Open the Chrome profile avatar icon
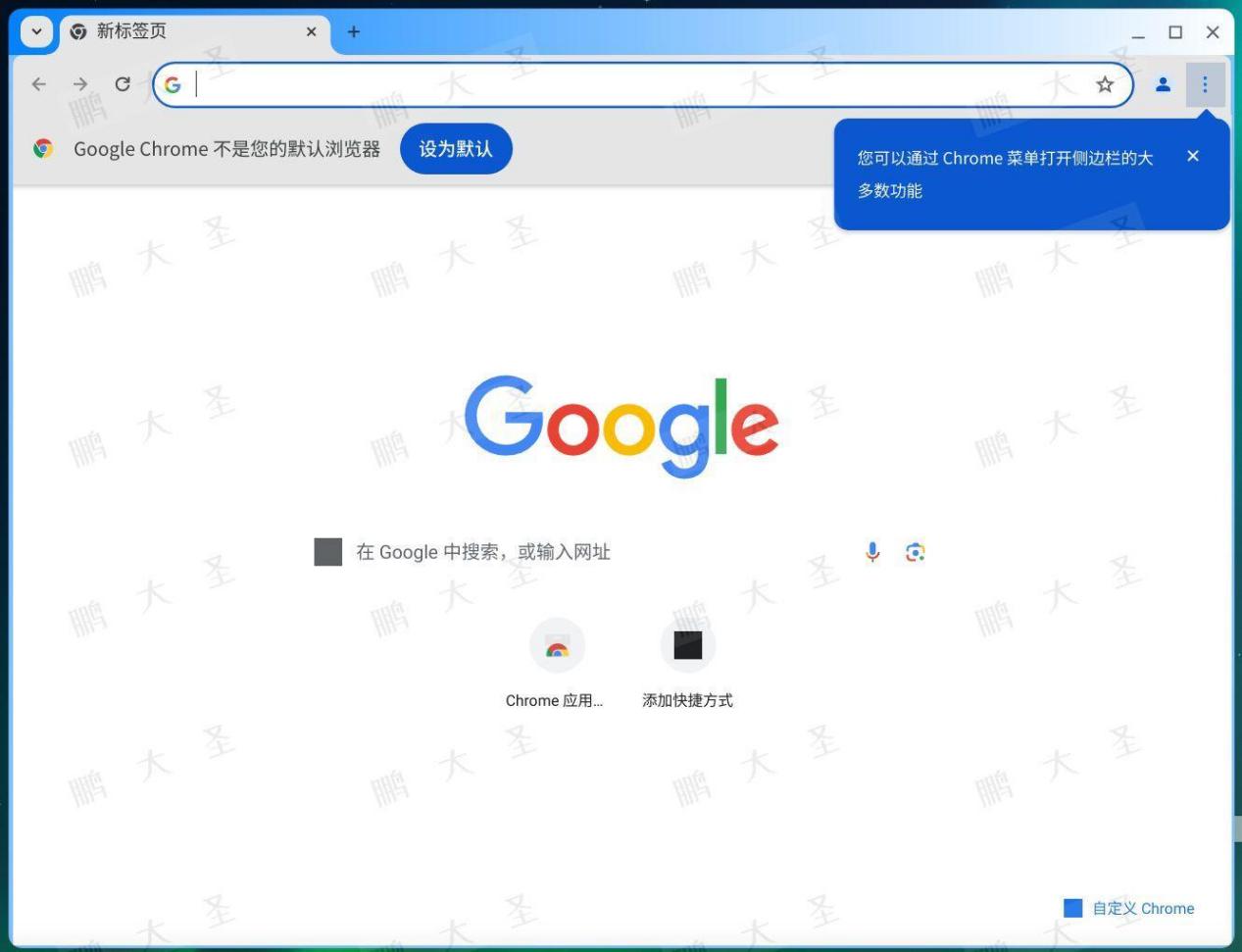Image resolution: width=1242 pixels, height=952 pixels. click(x=1163, y=84)
